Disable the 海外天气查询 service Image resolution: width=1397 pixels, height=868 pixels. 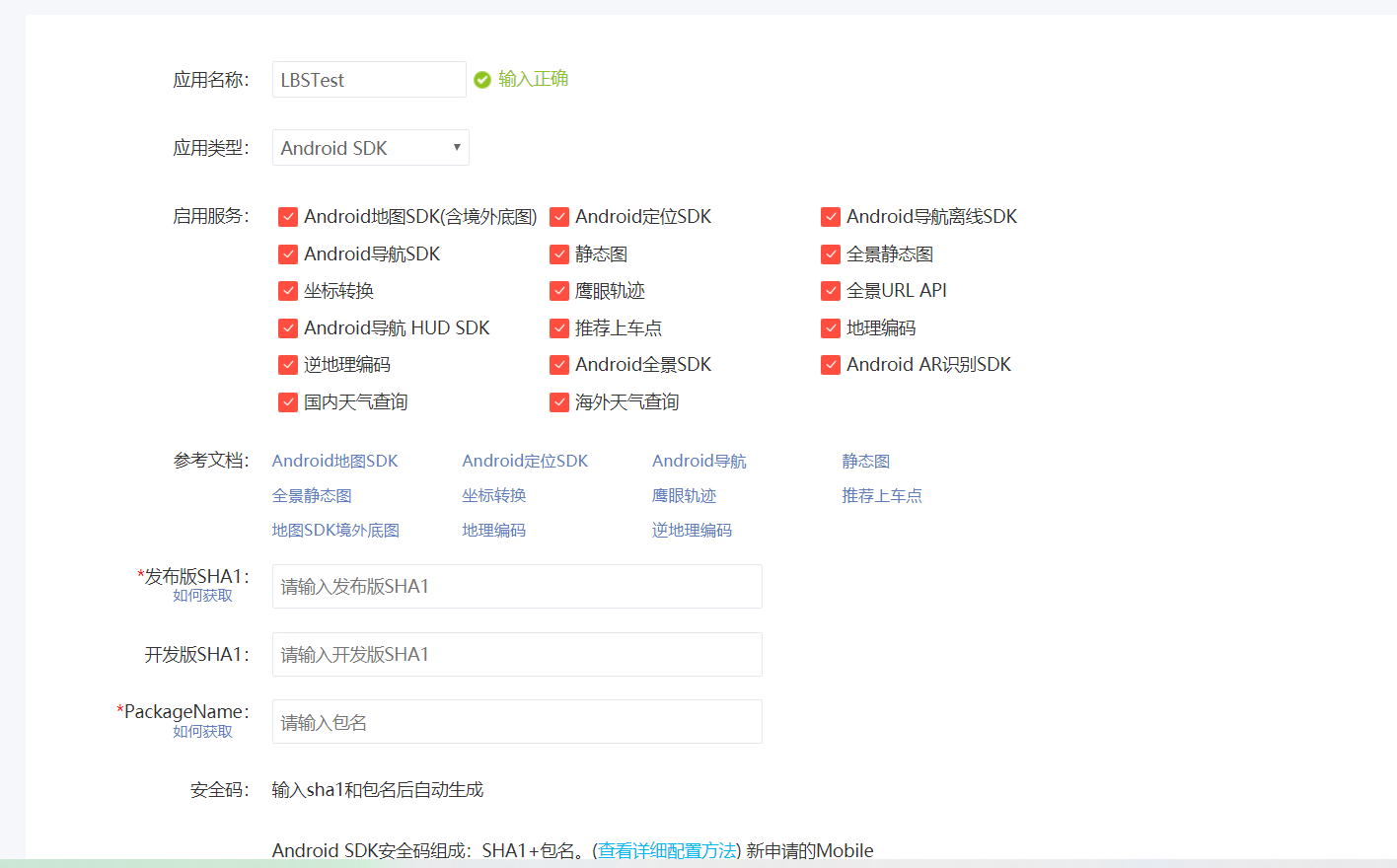point(558,401)
